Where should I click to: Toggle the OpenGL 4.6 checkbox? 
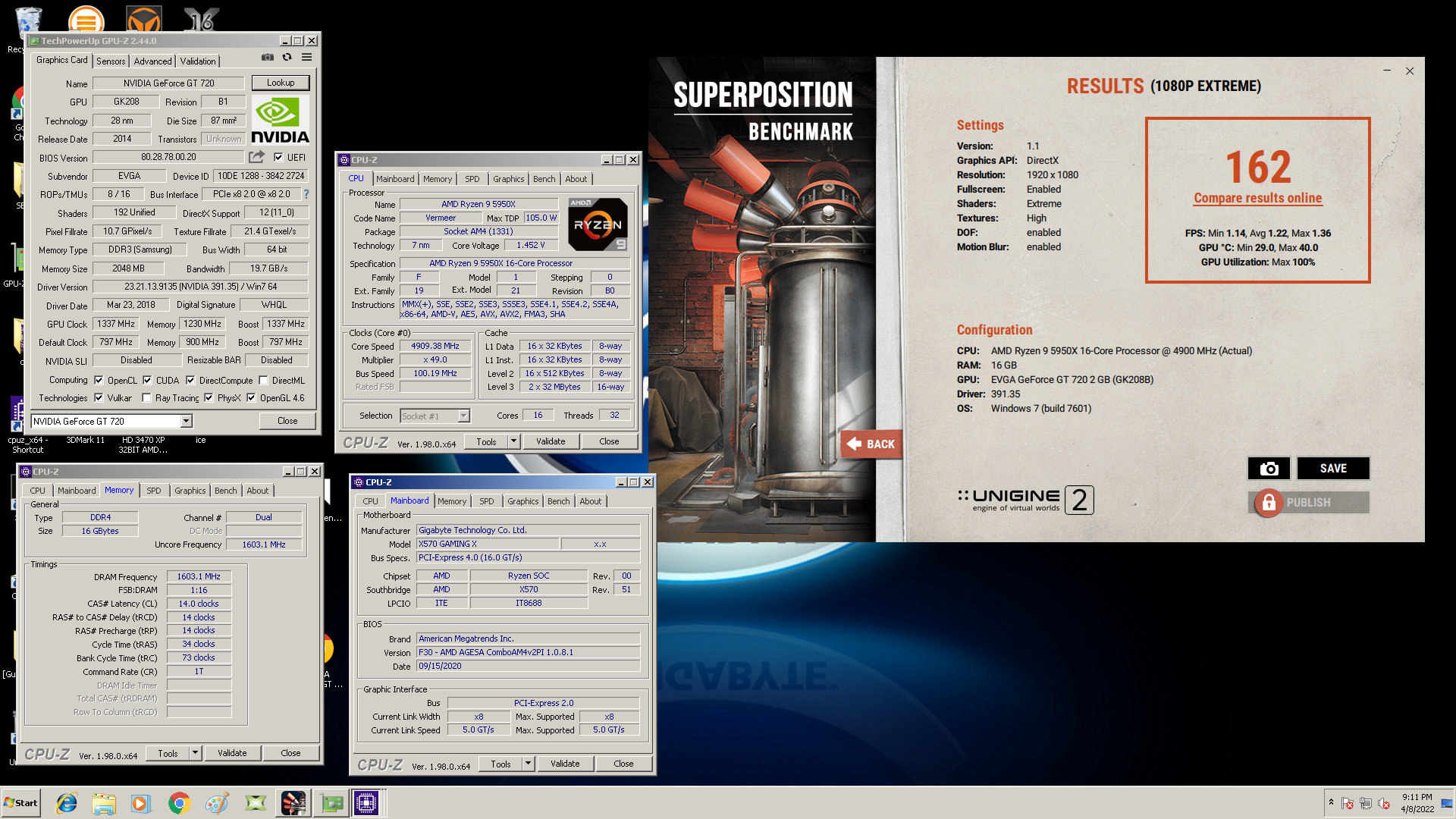[251, 398]
